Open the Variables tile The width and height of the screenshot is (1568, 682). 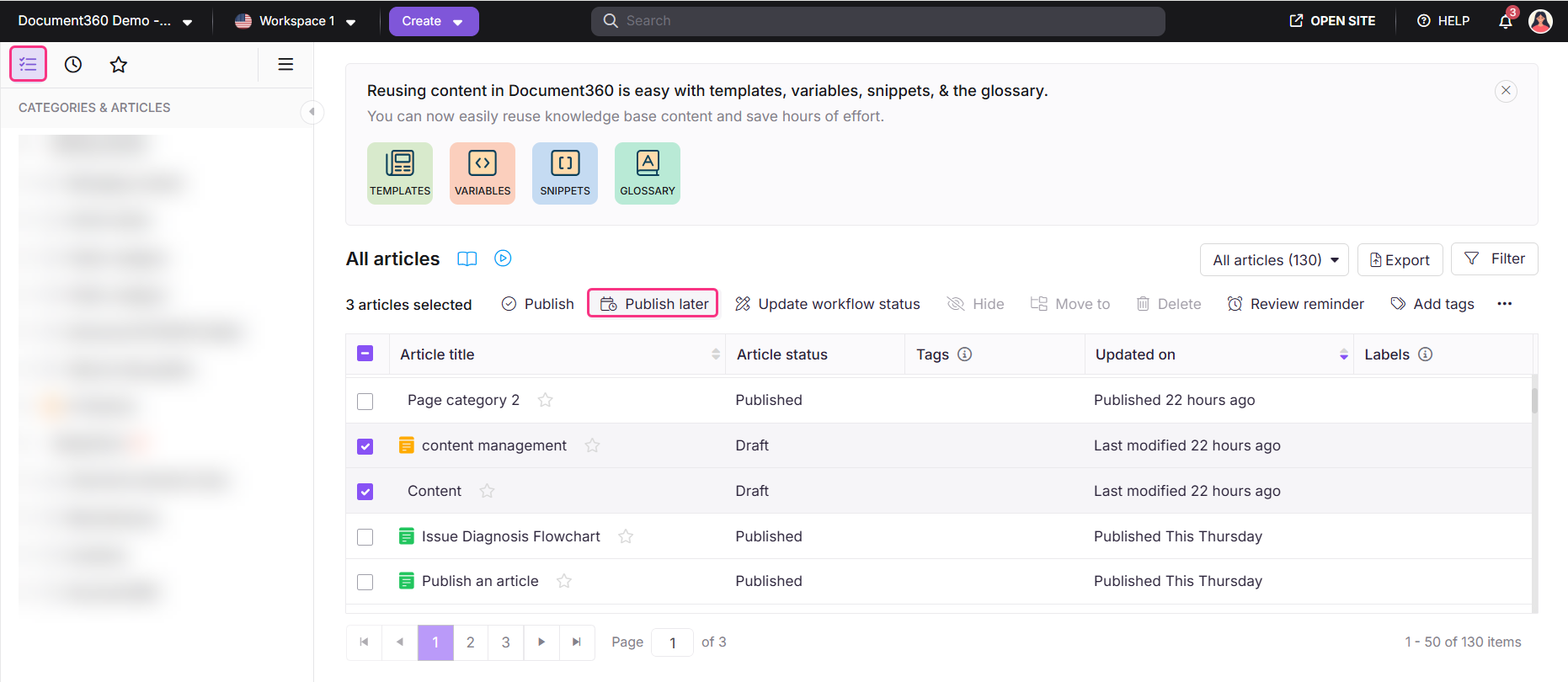pos(483,173)
